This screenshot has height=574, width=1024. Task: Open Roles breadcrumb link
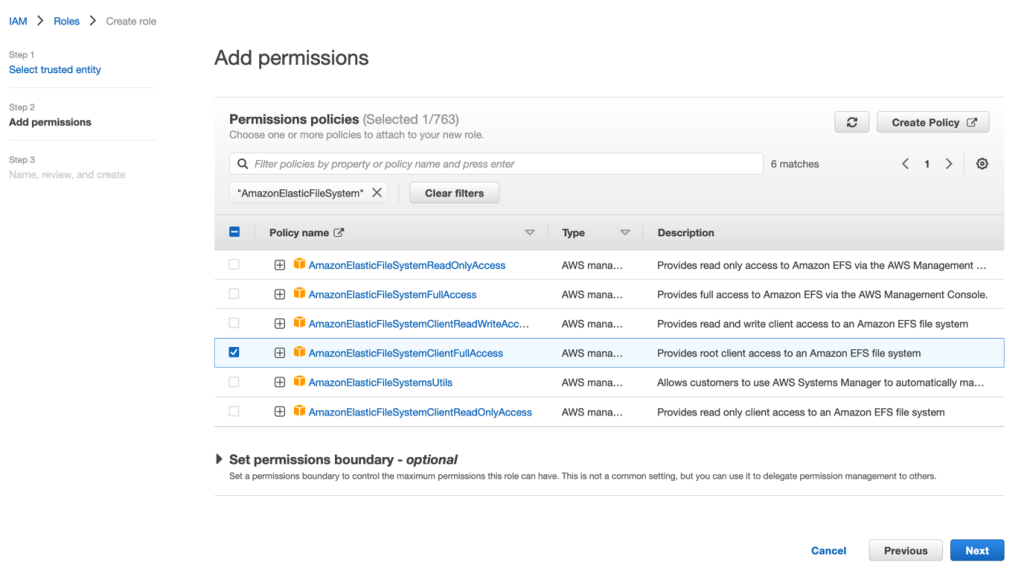66,21
